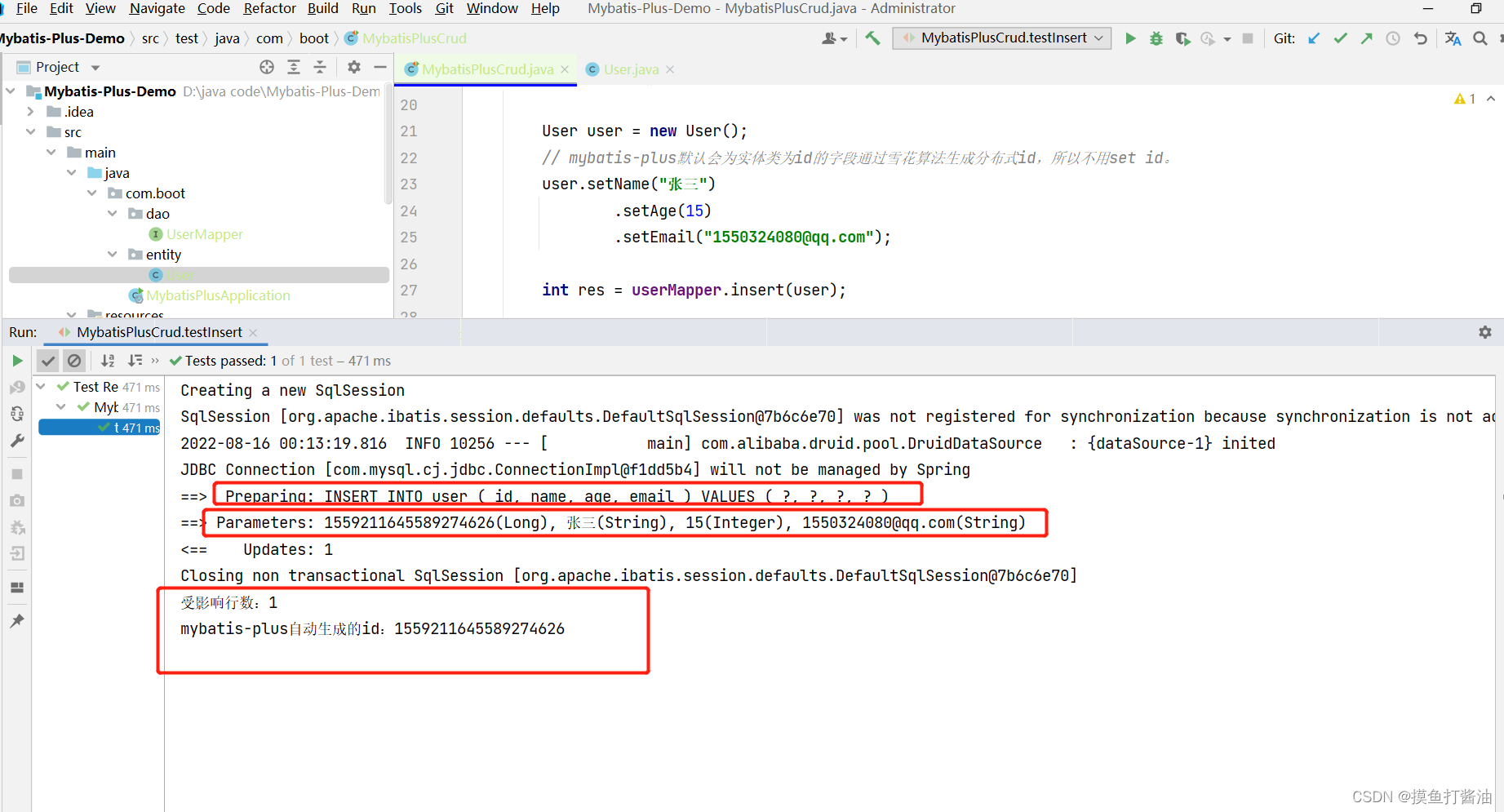
Task: Close the User.java editor tab
Action: pos(670,69)
